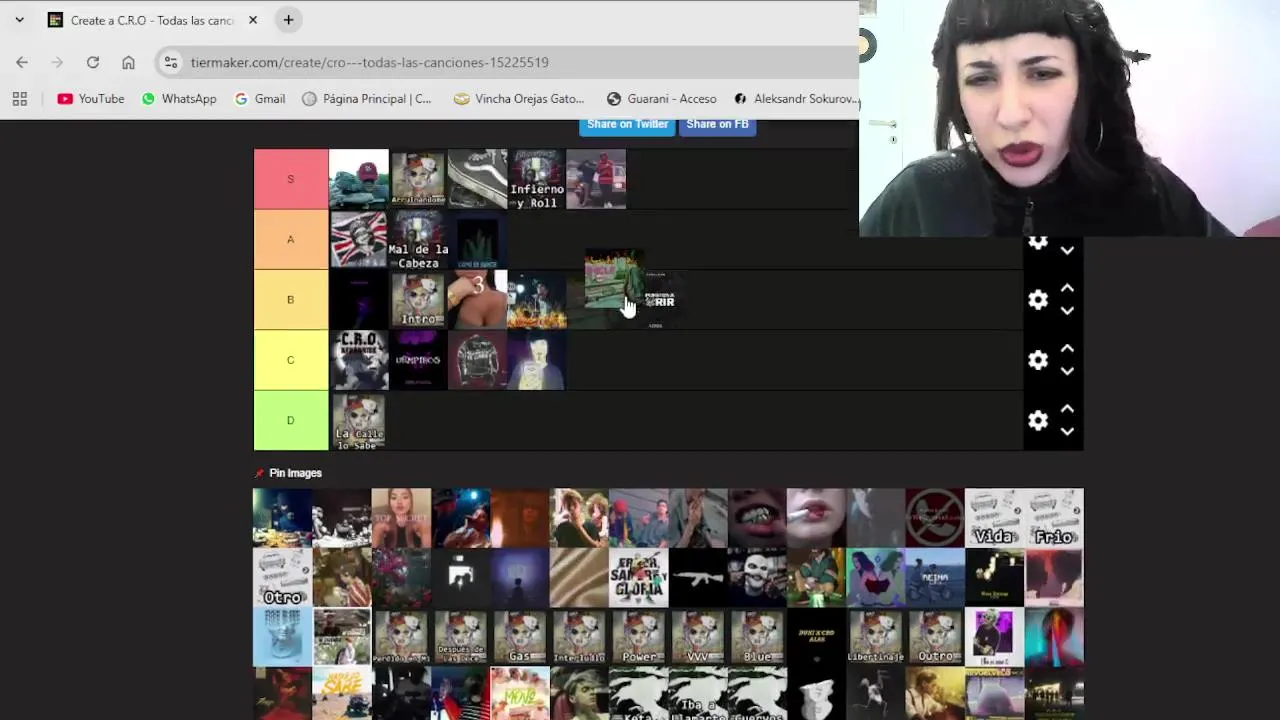
Task: Select Blue image in pool
Action: coord(757,637)
